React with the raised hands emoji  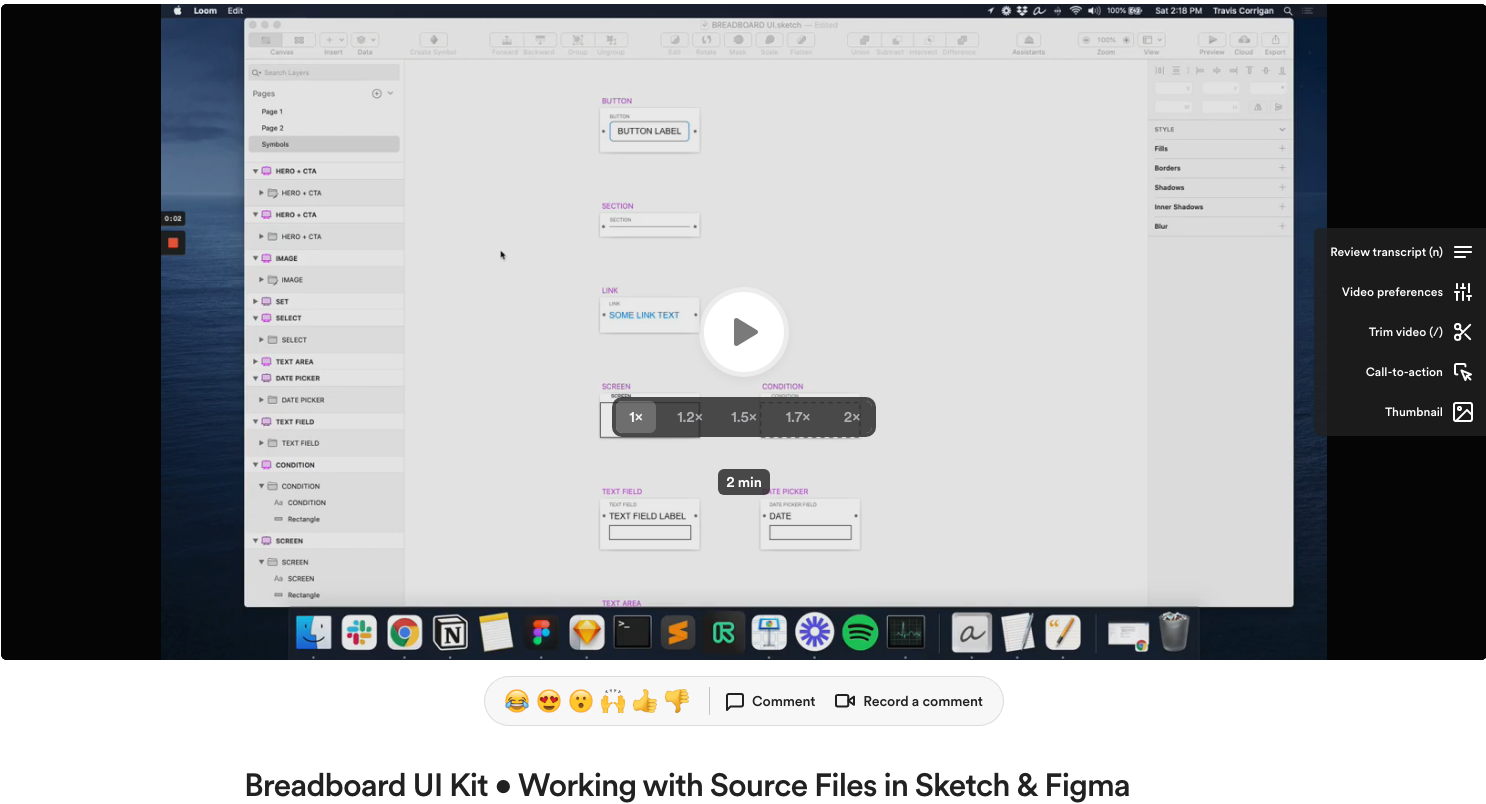[612, 701]
